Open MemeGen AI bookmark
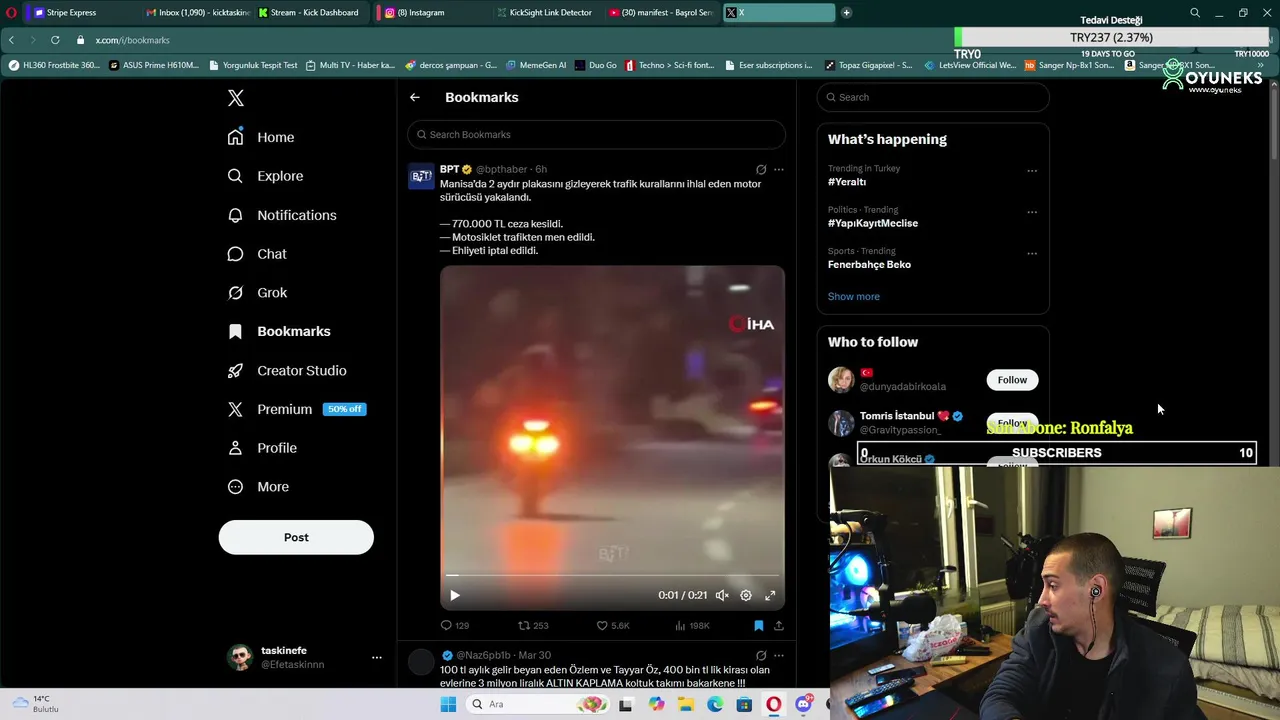 536,65
